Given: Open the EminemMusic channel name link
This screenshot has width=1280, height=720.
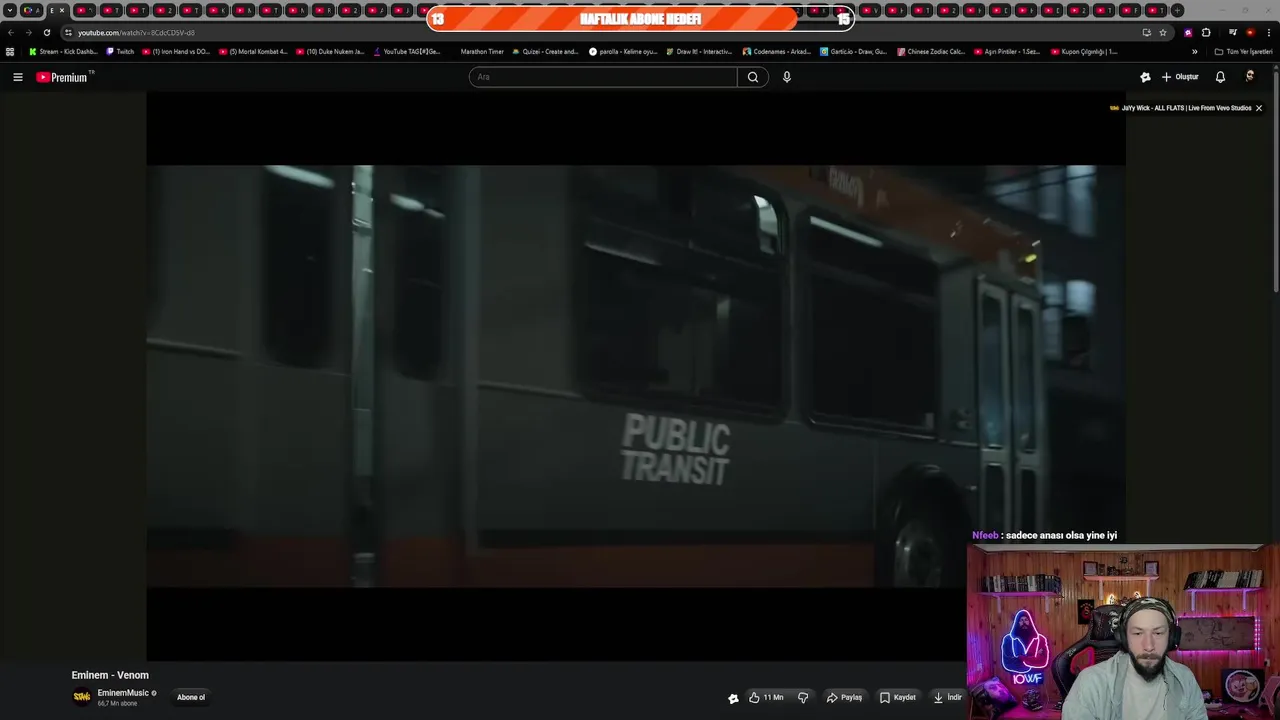Looking at the screenshot, I should pyautogui.click(x=123, y=693).
